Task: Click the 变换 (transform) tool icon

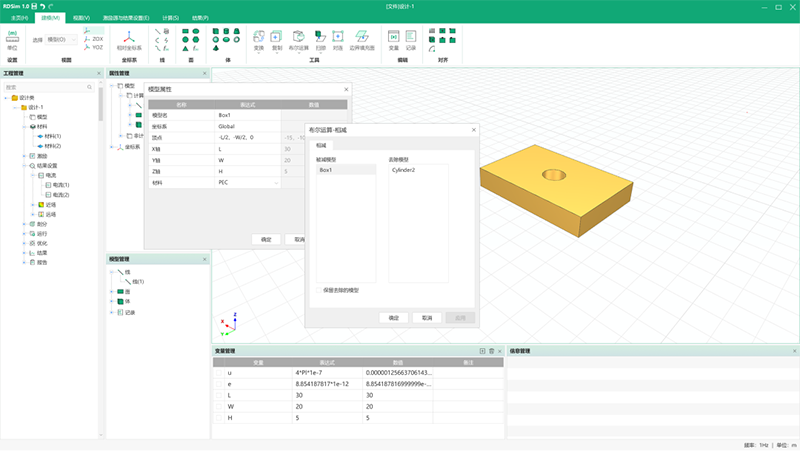Action: pos(258,38)
